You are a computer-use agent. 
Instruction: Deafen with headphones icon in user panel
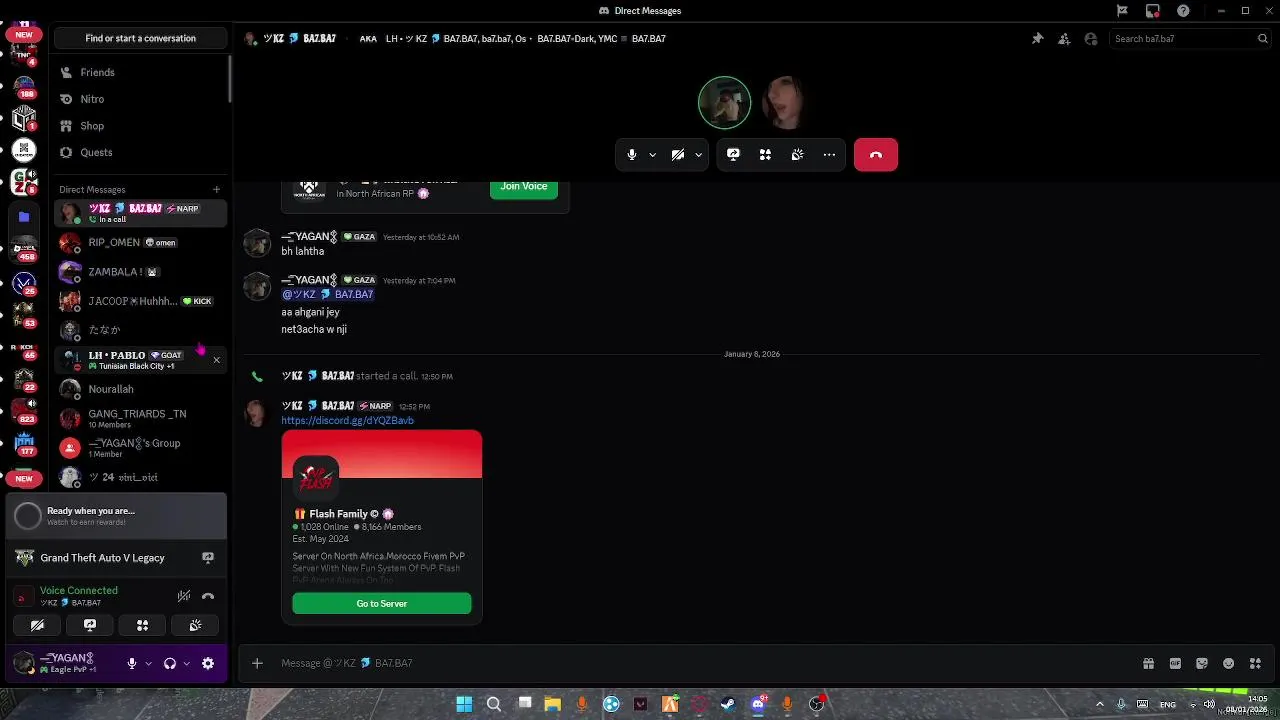(x=169, y=663)
